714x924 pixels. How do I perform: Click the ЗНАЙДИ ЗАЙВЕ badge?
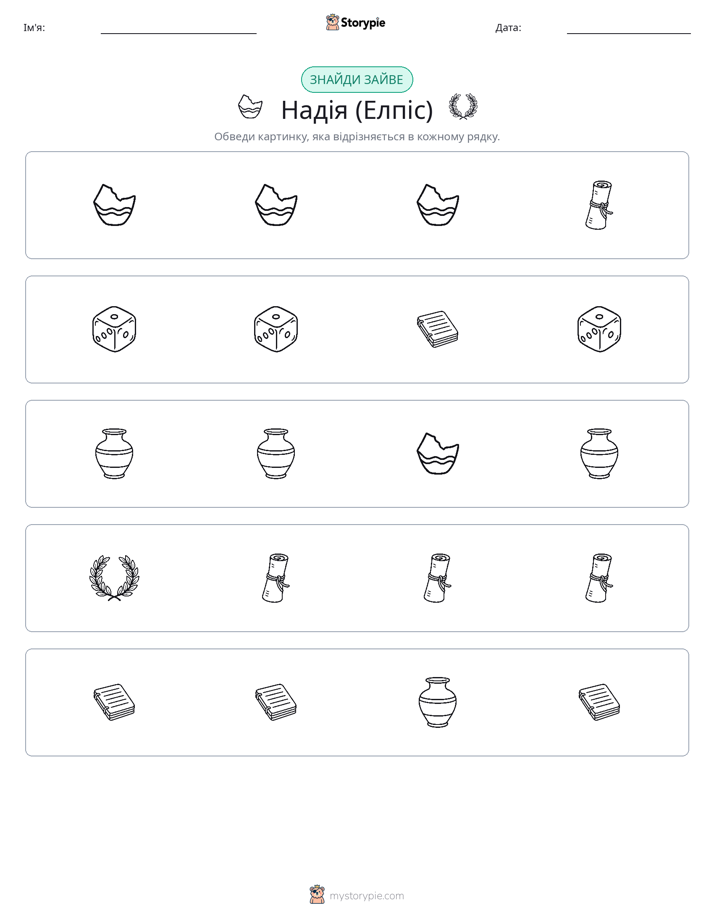pos(356,80)
